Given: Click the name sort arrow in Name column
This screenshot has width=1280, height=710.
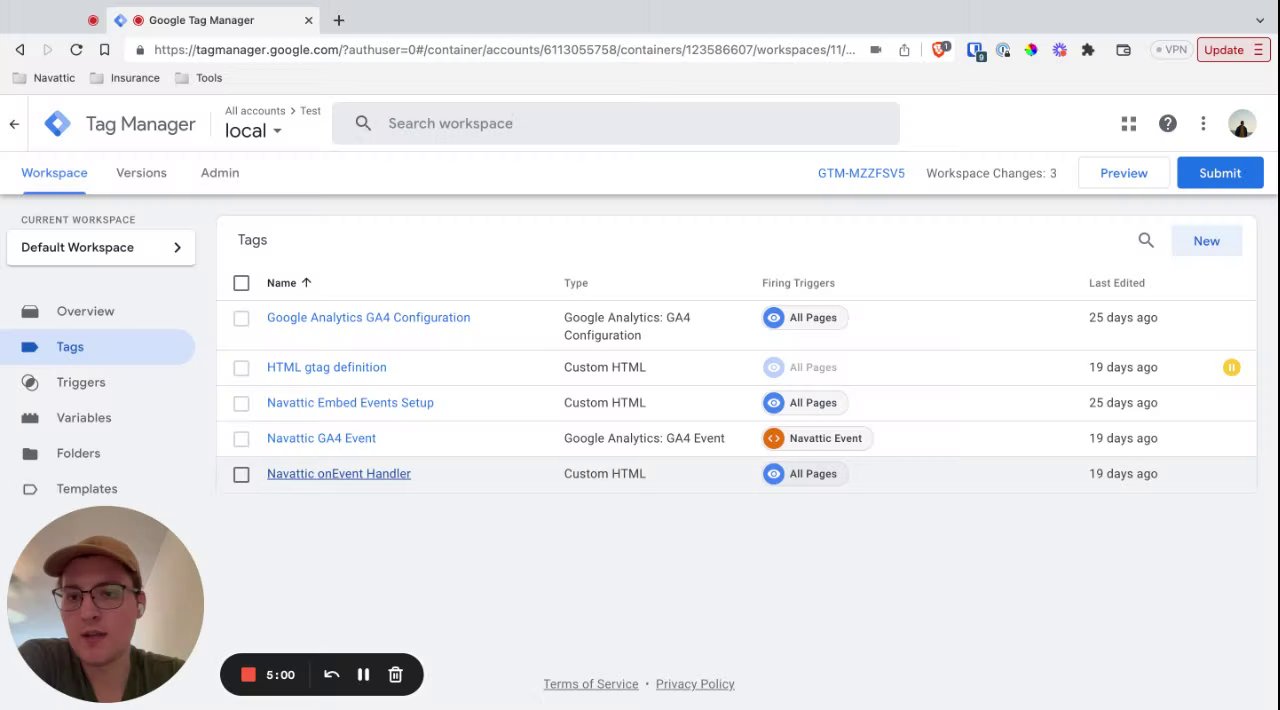Looking at the screenshot, I should pyautogui.click(x=306, y=283).
